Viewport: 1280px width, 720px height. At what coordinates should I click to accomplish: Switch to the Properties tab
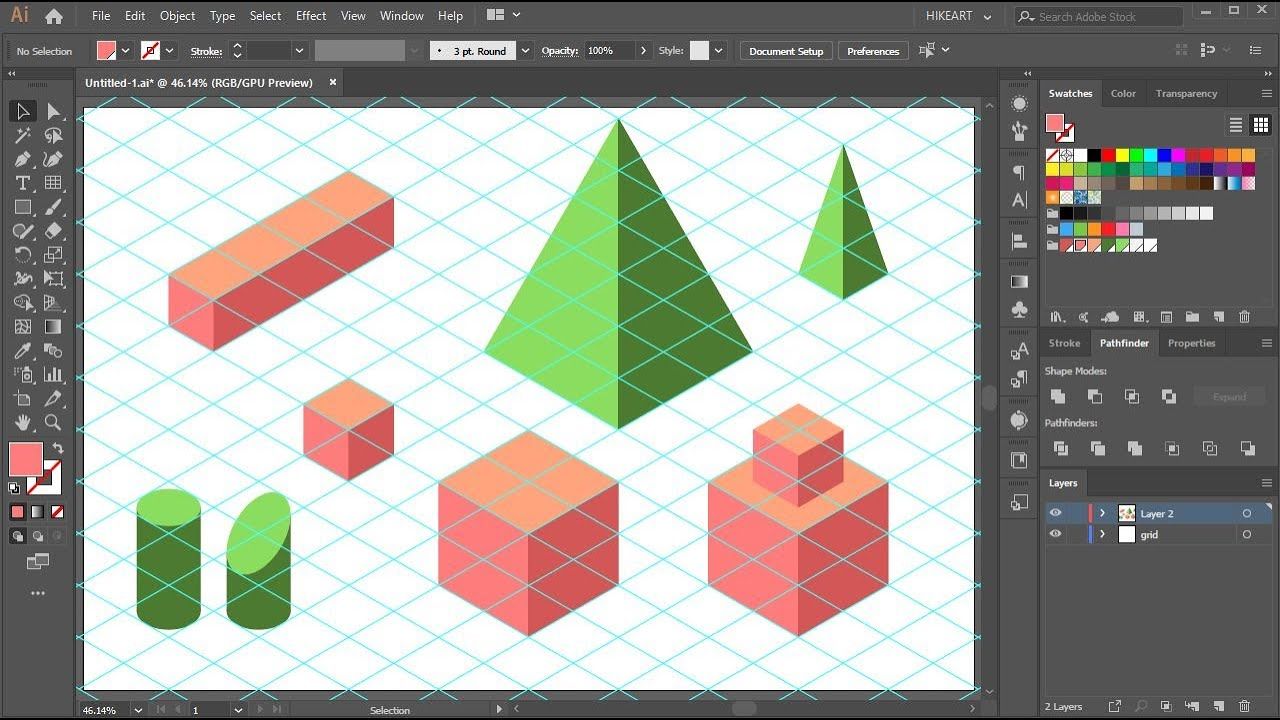click(1191, 343)
